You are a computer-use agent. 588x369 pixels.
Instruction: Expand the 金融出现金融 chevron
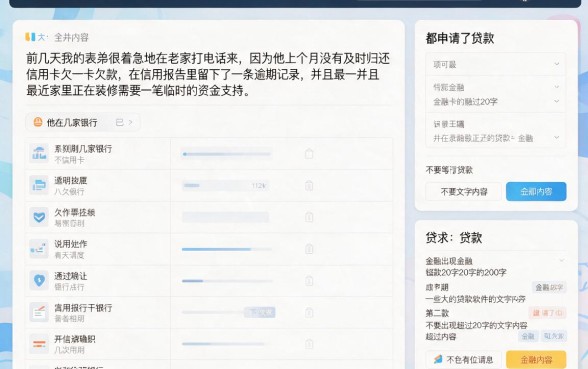pyautogui.click(x=561, y=260)
